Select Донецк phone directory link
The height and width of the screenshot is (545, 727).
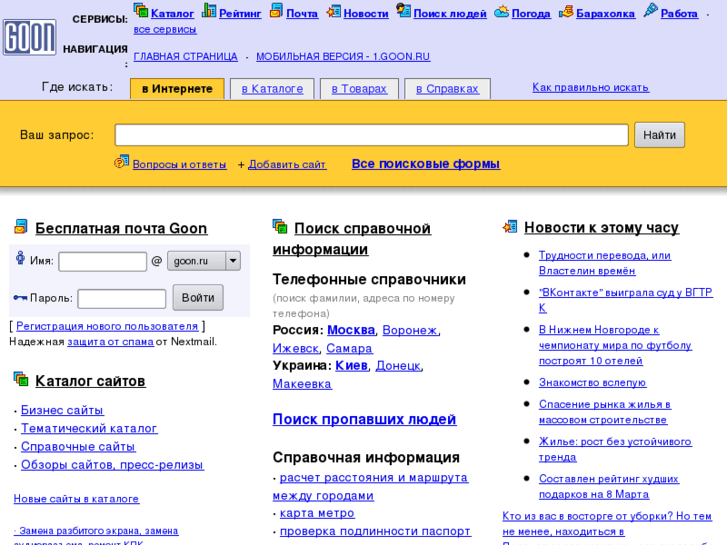[398, 365]
